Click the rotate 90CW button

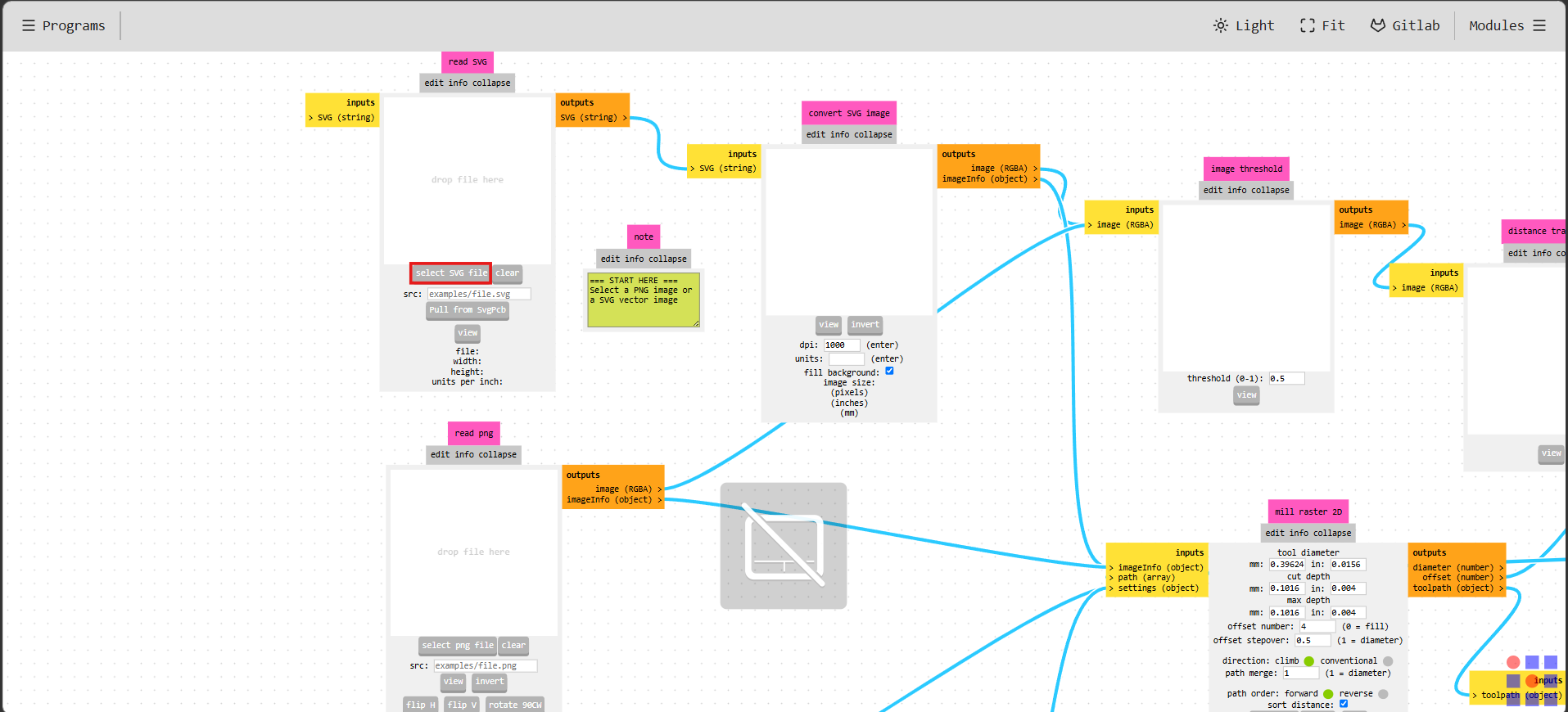pyautogui.click(x=515, y=705)
